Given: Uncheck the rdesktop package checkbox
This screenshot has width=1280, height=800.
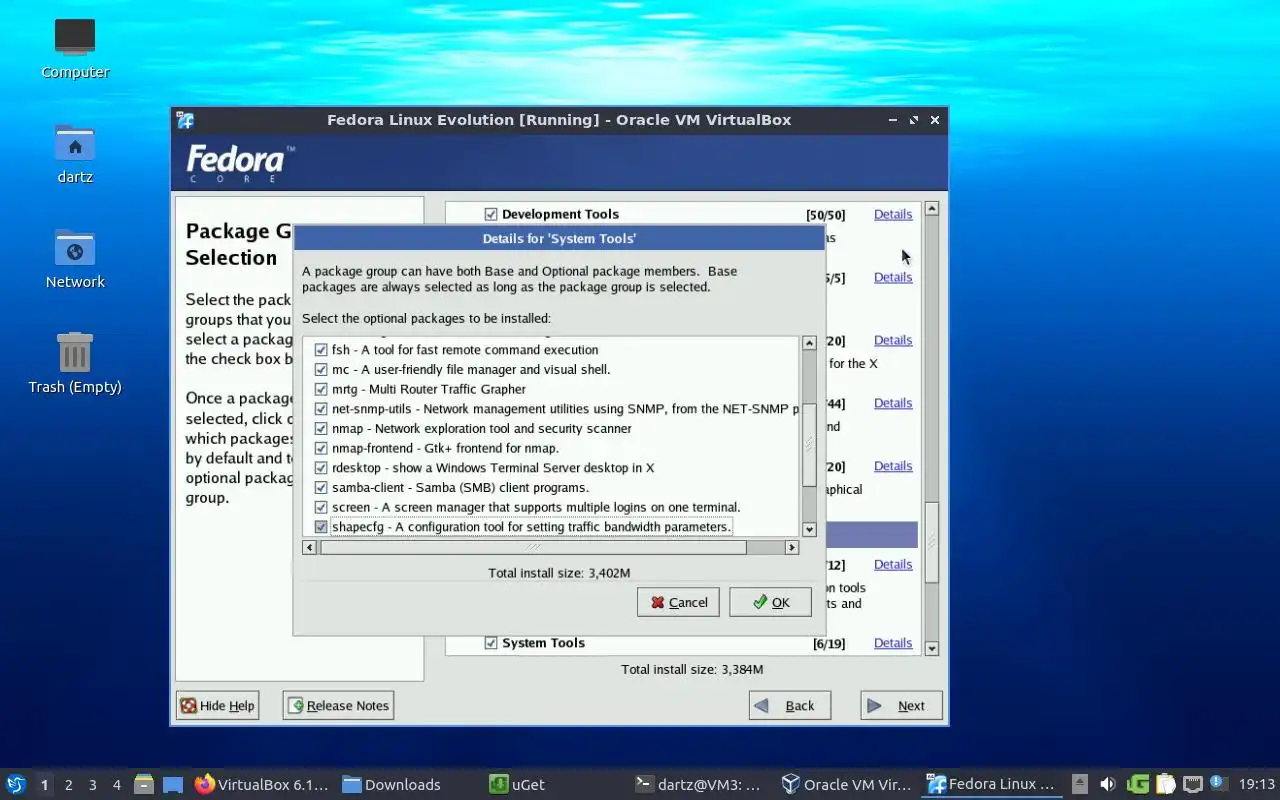Looking at the screenshot, I should (321, 468).
